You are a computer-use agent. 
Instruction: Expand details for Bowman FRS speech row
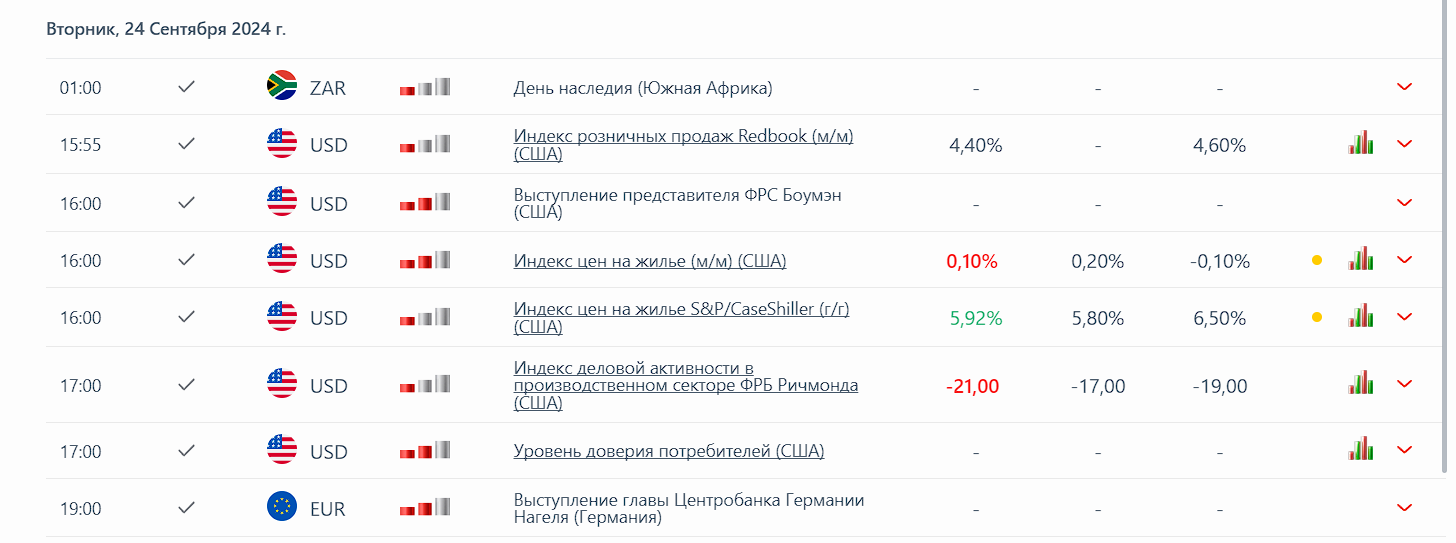pyautogui.click(x=1404, y=203)
